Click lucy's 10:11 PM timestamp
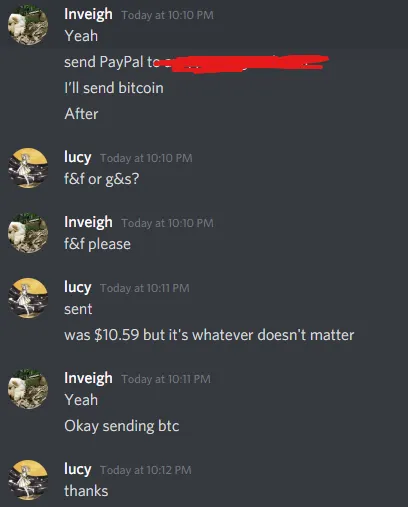Image resolution: width=408 pixels, height=507 pixels. (x=145, y=288)
